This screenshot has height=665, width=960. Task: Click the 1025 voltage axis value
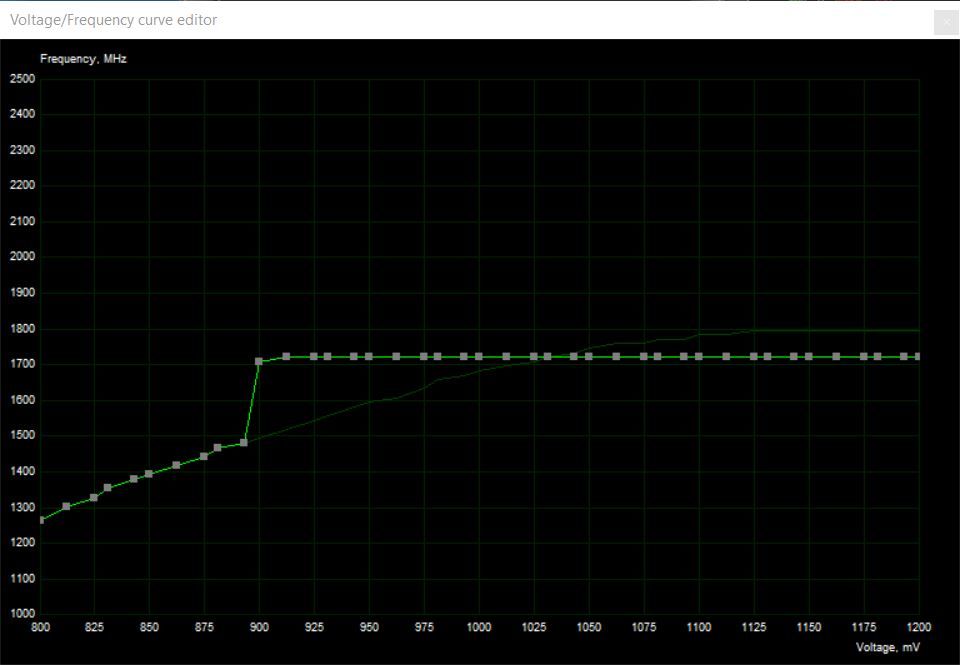tap(534, 627)
